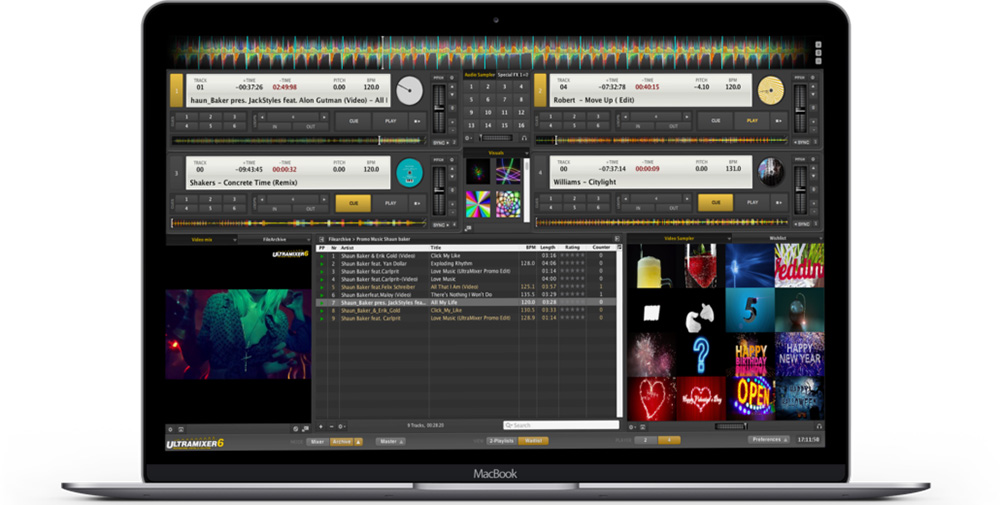The width and height of the screenshot is (1000, 505).
Task: Select the neon OPEN video sample
Action: click(751, 397)
